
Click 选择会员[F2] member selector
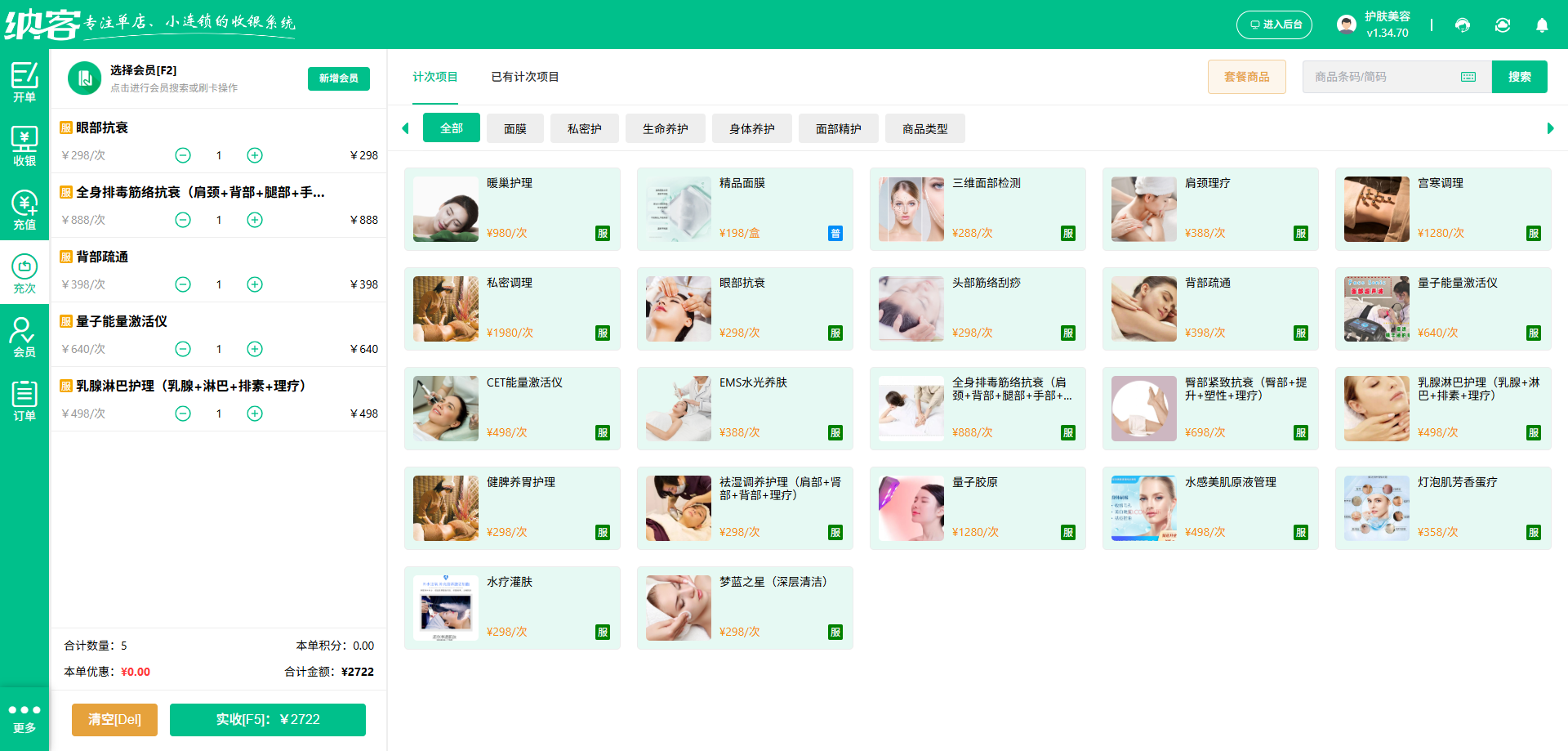tap(174, 78)
